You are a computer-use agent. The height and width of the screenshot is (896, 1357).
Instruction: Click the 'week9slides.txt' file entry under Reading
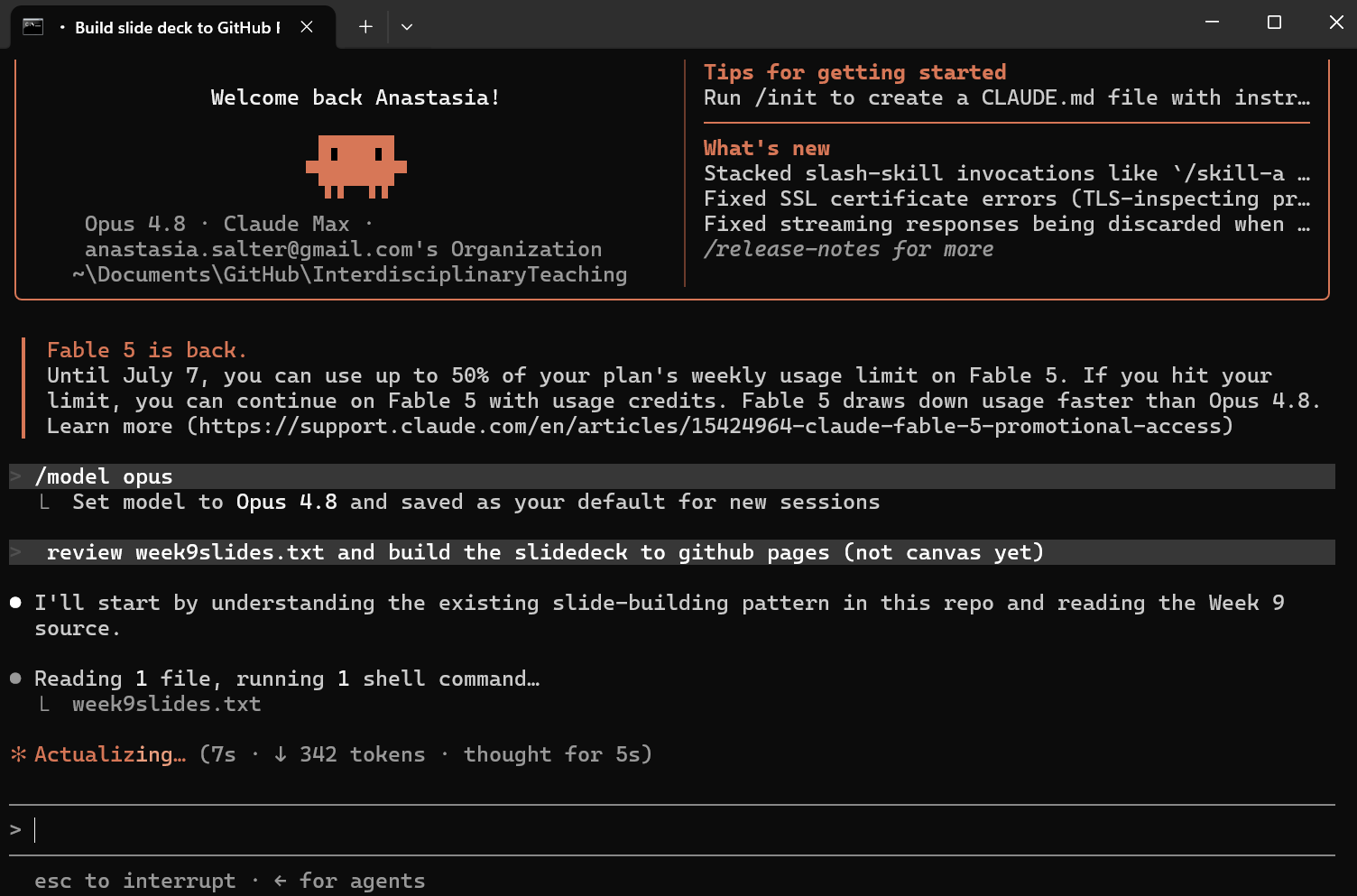coord(167,704)
